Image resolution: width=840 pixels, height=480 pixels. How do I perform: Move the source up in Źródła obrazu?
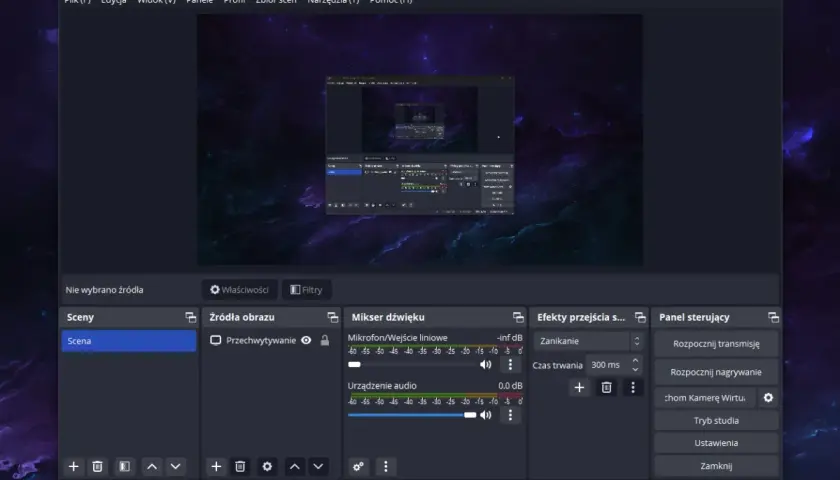[295, 466]
